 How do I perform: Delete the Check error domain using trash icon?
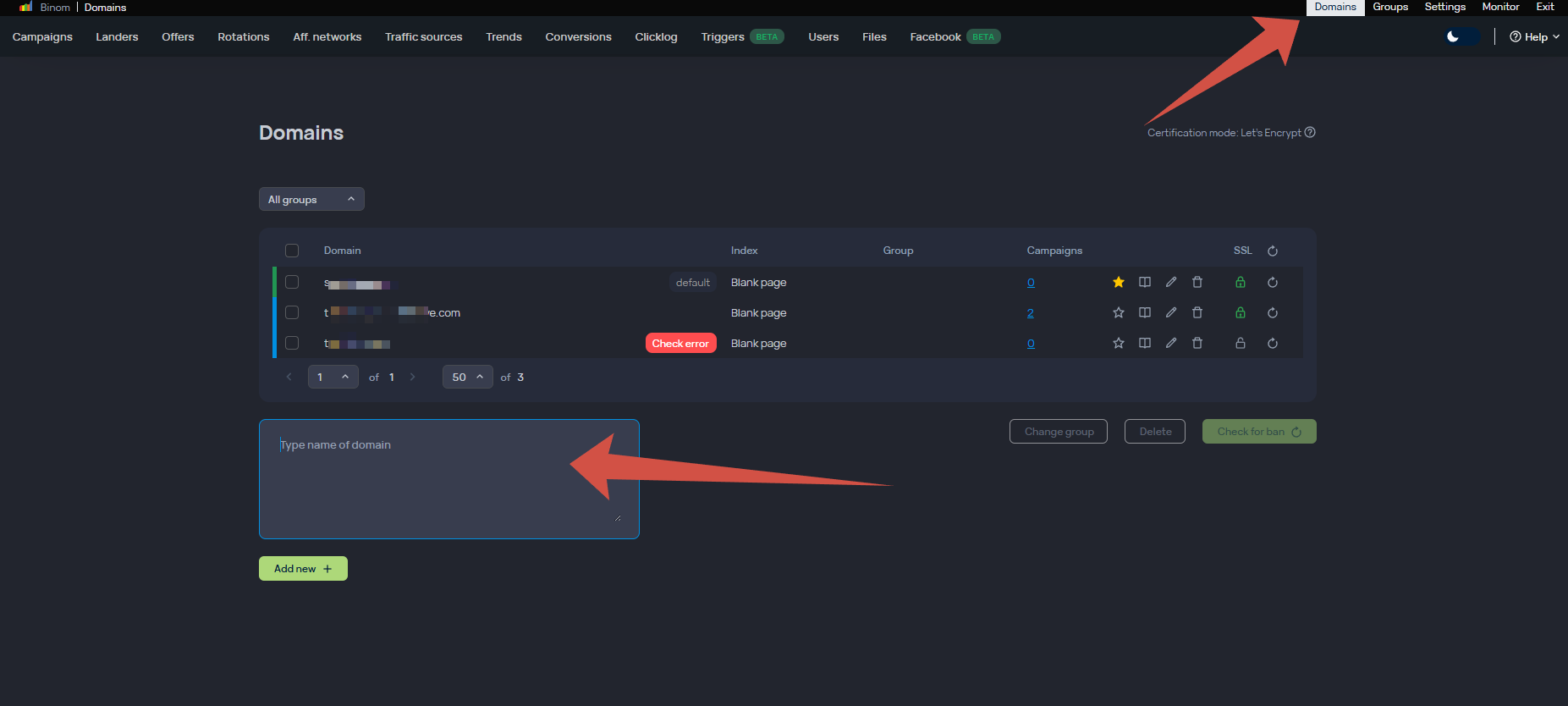pyautogui.click(x=1197, y=343)
